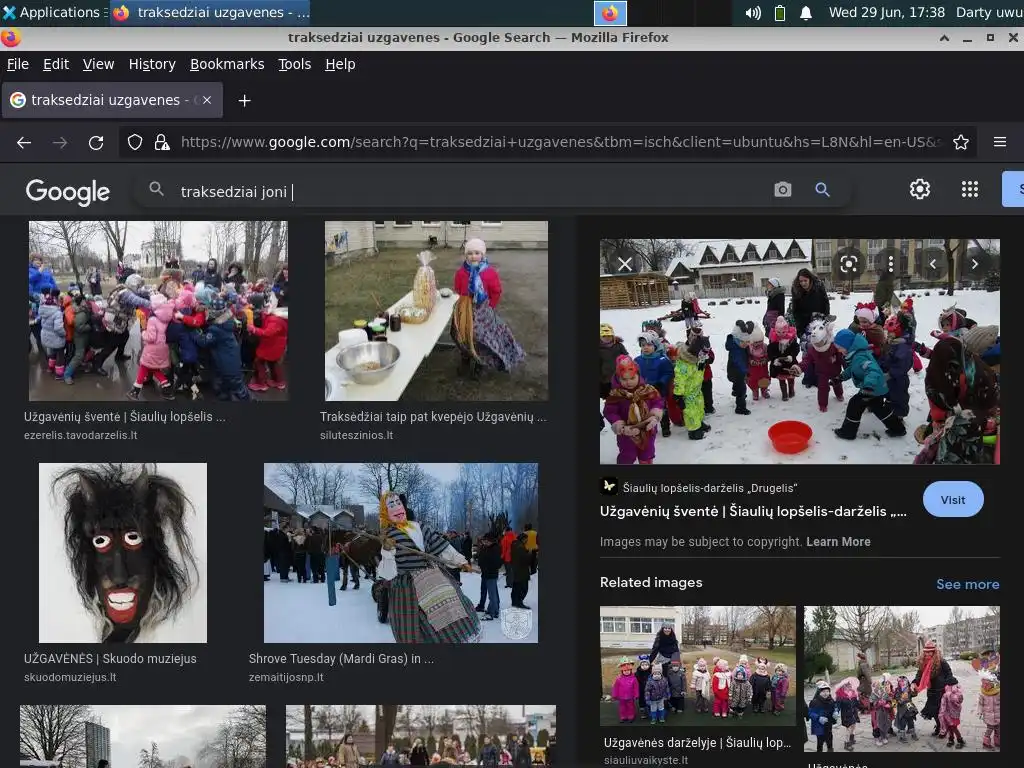Open the Edit menu
The width and height of the screenshot is (1024, 768).
coord(56,64)
